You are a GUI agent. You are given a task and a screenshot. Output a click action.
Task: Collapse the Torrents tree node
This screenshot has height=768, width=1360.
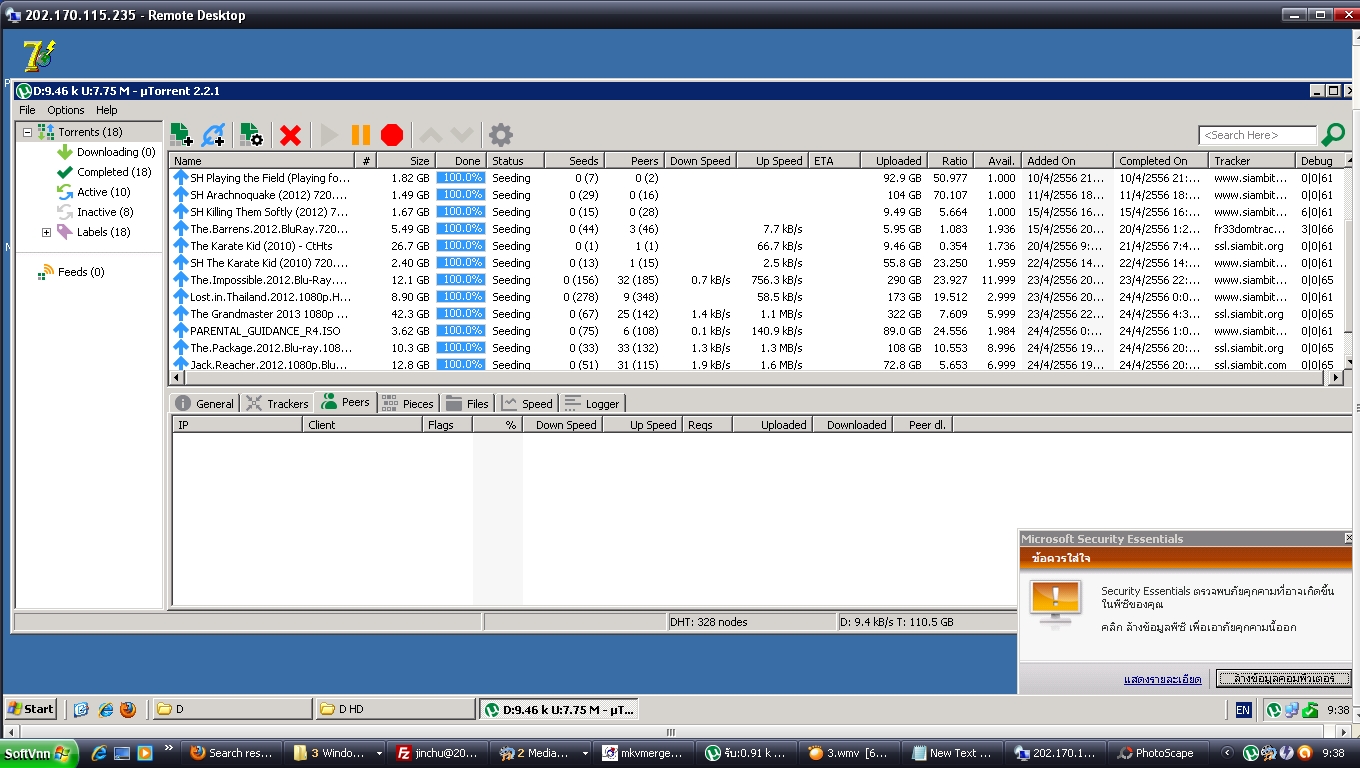pos(27,132)
